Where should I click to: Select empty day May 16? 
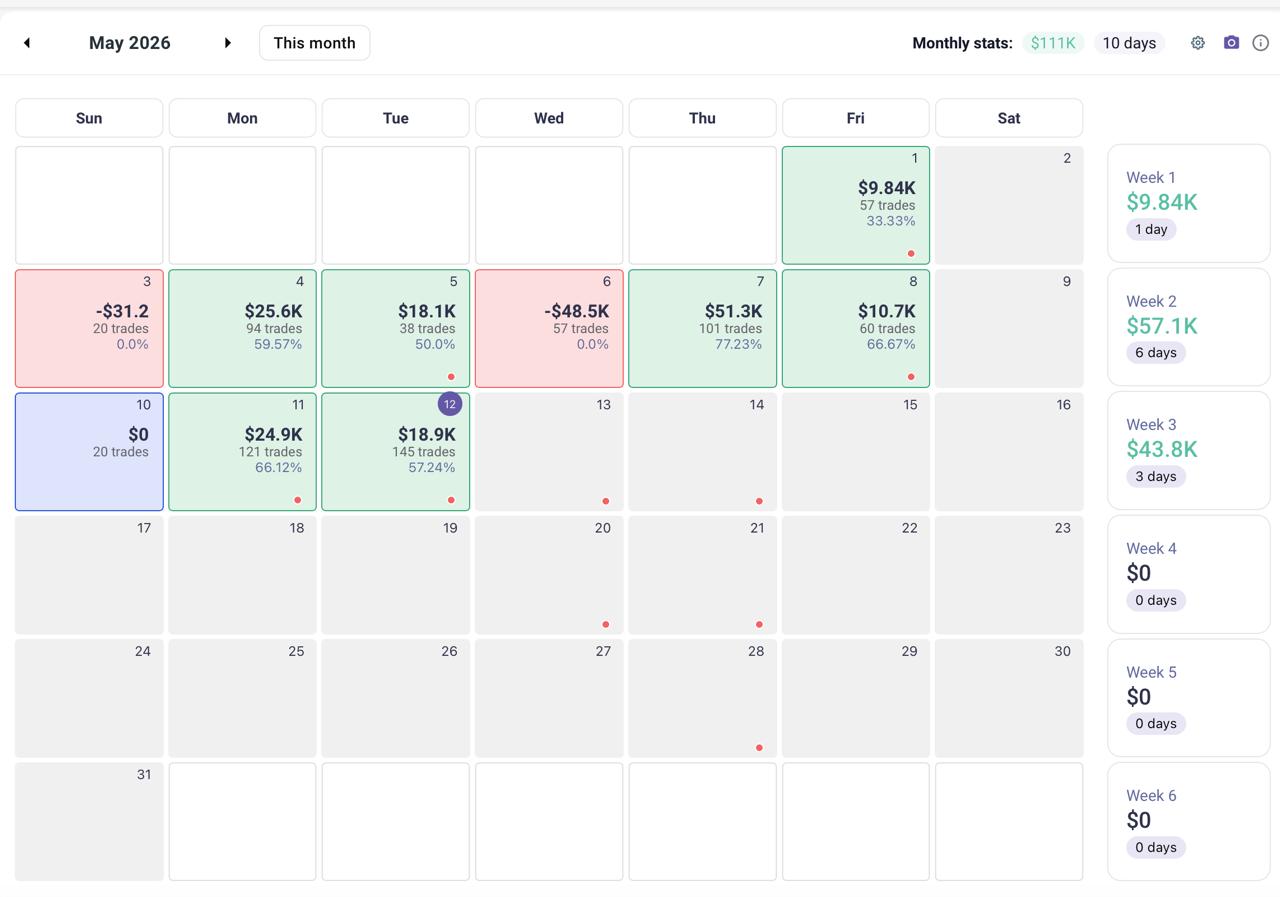[1009, 451]
